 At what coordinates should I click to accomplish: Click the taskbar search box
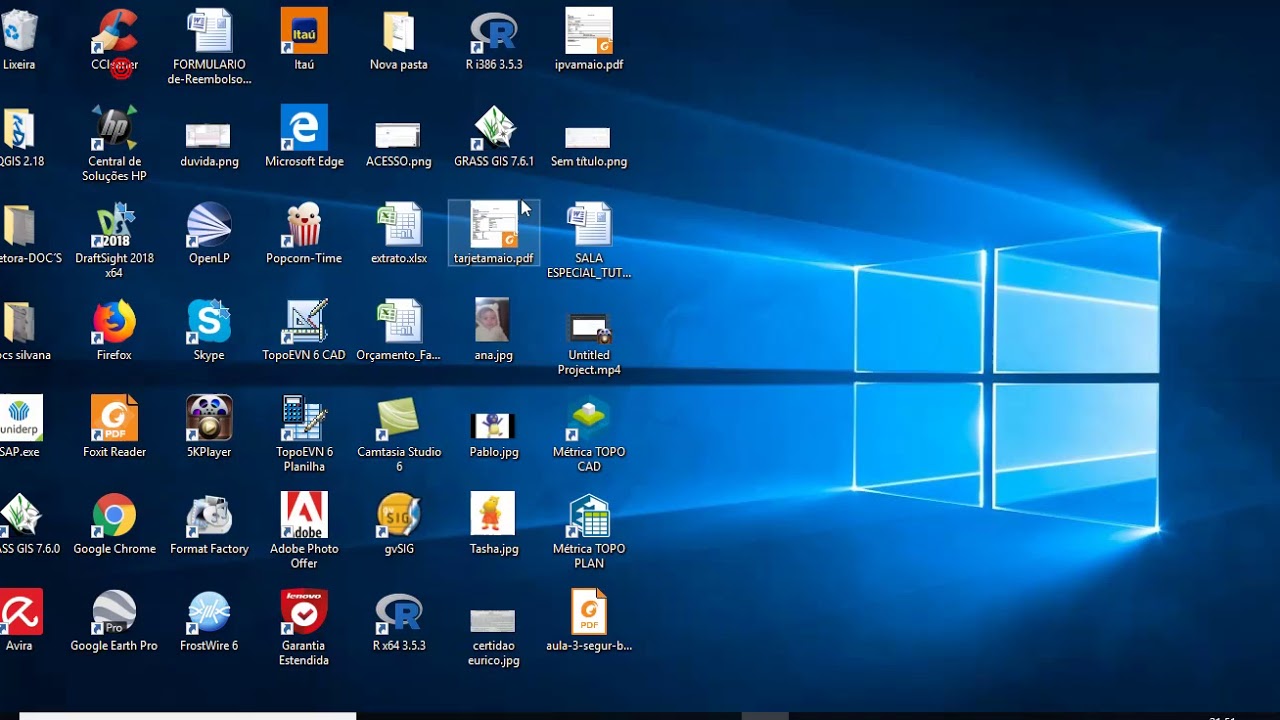tap(188, 716)
